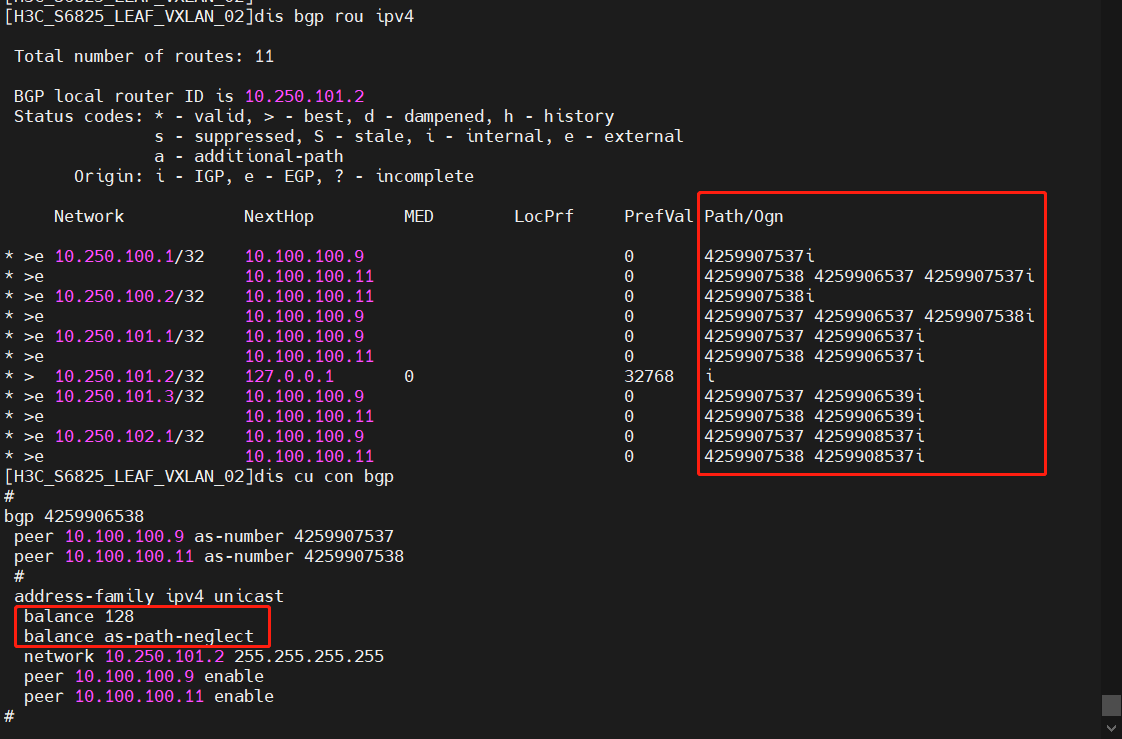Click the terminal scrollbar thumb

coord(1111,705)
